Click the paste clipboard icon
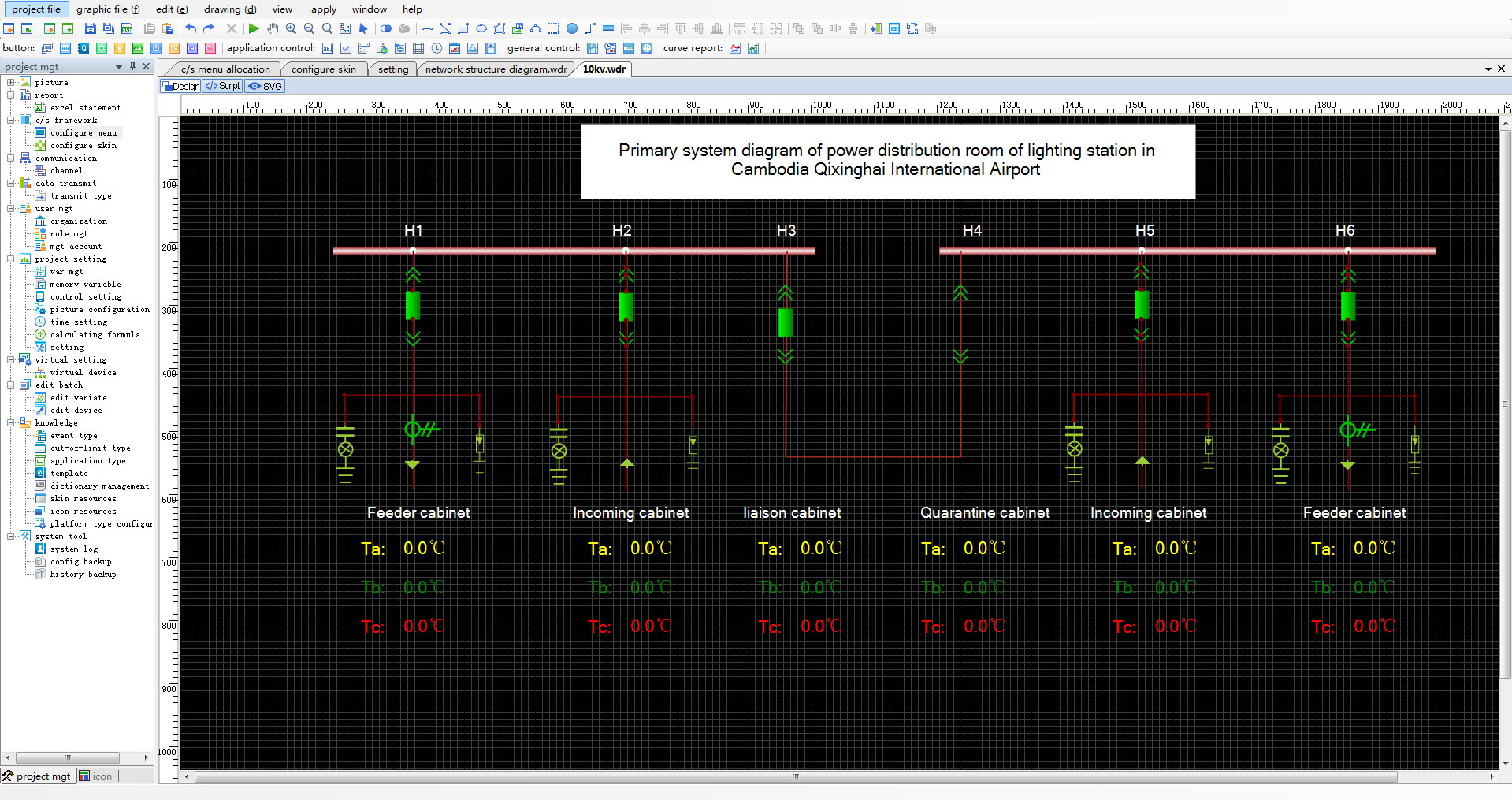The image size is (1512, 800). coord(167,28)
